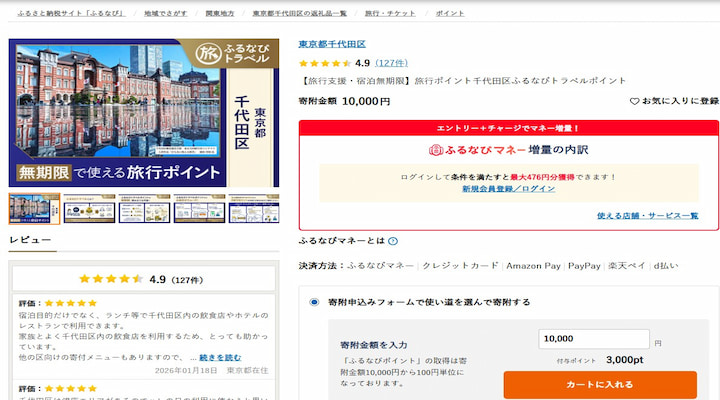Click the エントリー＋チャージでマネー増量 red banner

pyautogui.click(x=508, y=128)
